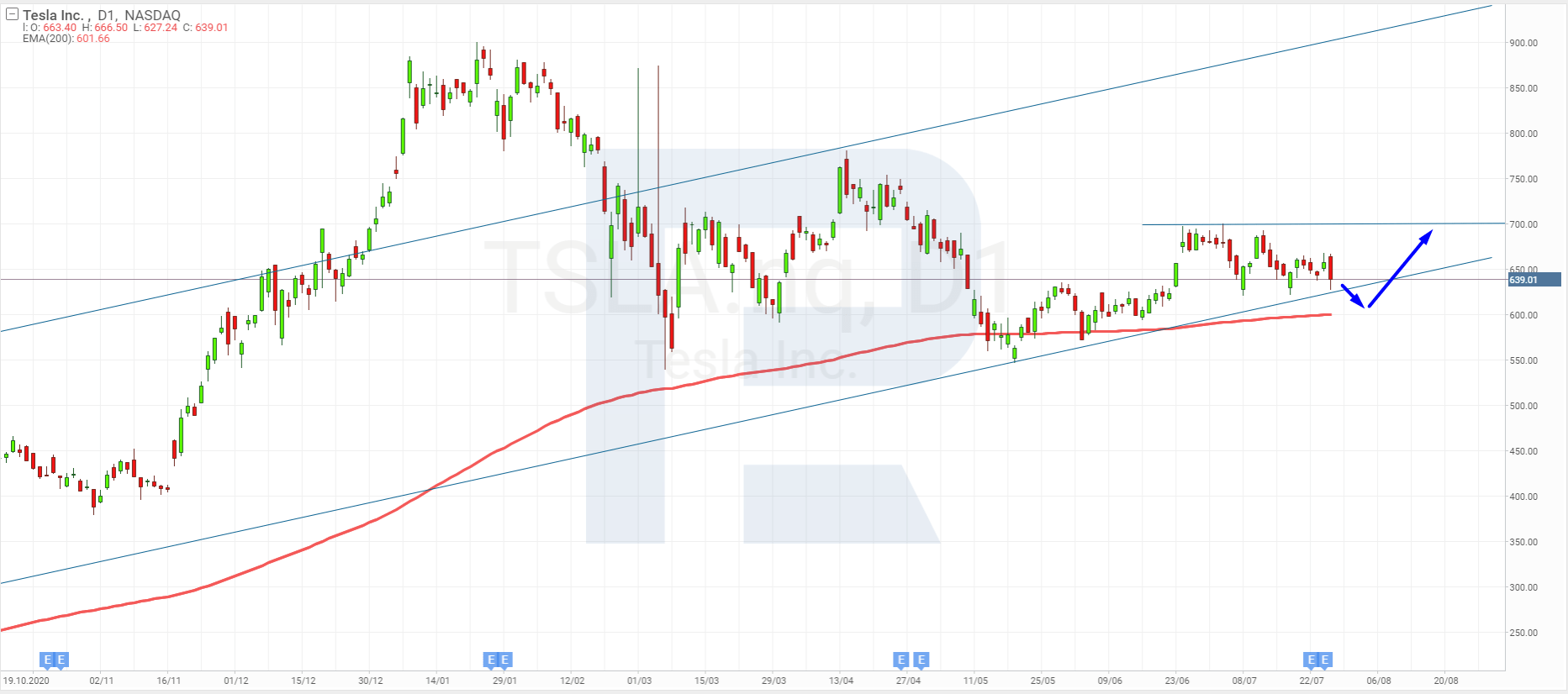The width and height of the screenshot is (1568, 694).
Task: Open the E event marker above 19.10.2020 end
Action: point(47,660)
